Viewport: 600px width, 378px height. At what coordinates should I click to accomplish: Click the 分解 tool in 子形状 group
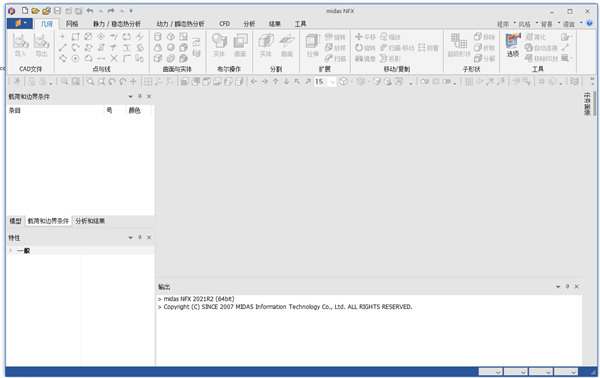pos(484,59)
